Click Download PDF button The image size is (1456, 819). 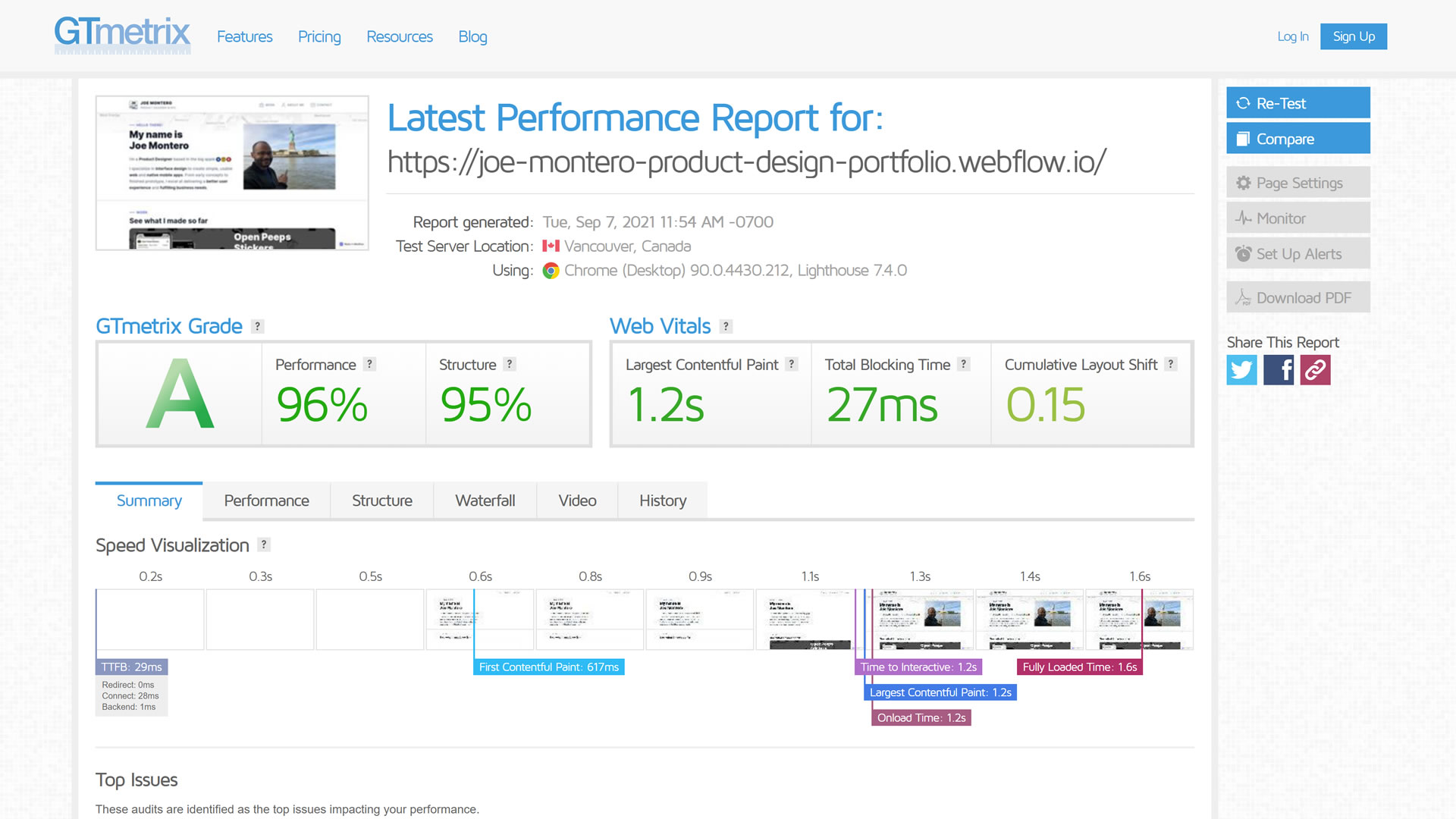coord(1298,298)
